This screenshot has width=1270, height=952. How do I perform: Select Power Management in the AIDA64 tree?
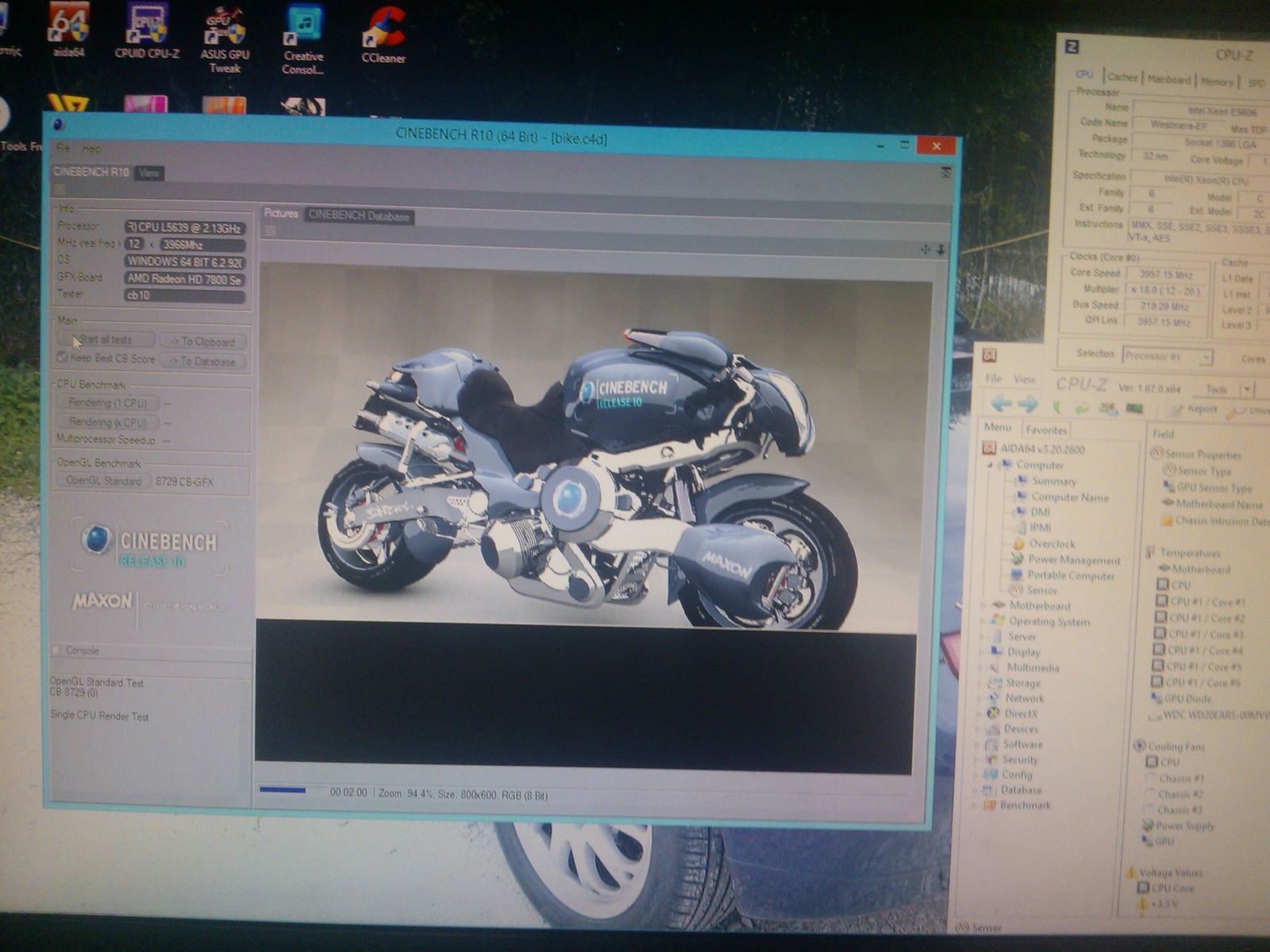coord(1066,559)
